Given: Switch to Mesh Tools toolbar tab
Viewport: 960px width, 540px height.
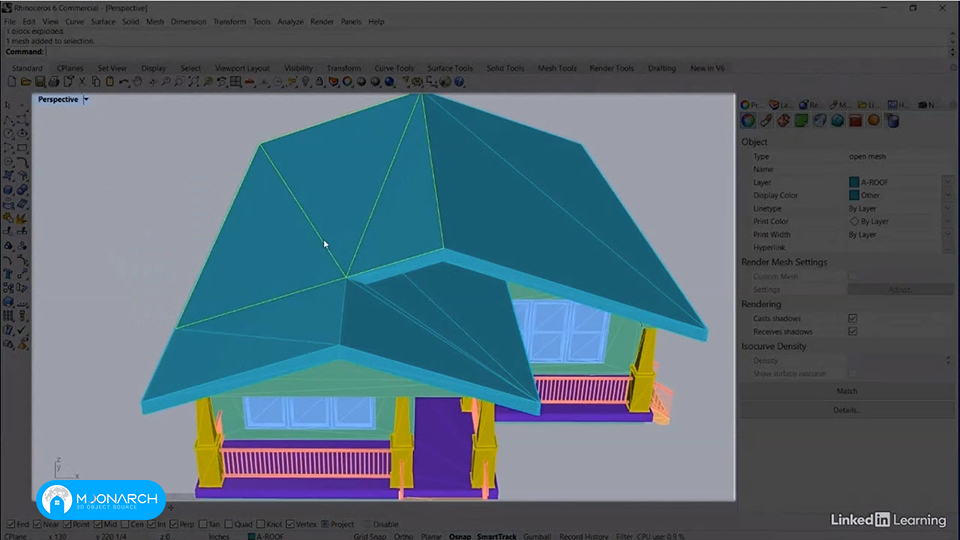Looking at the screenshot, I should pyautogui.click(x=557, y=68).
